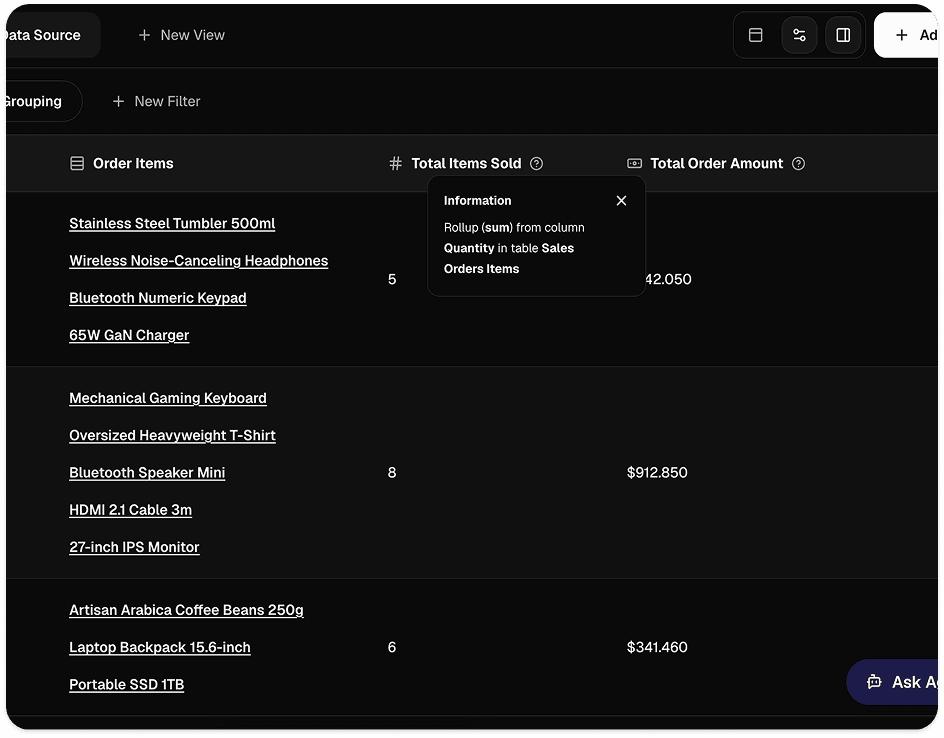Click the Total Order Amount help icon
This screenshot has height=738, width=944.
(x=798, y=163)
